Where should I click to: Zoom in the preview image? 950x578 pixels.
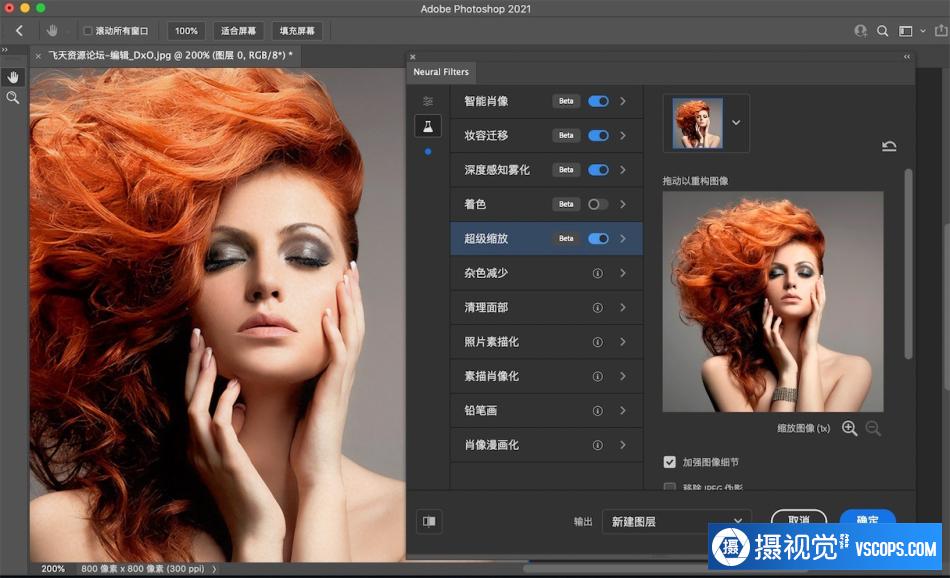point(849,428)
